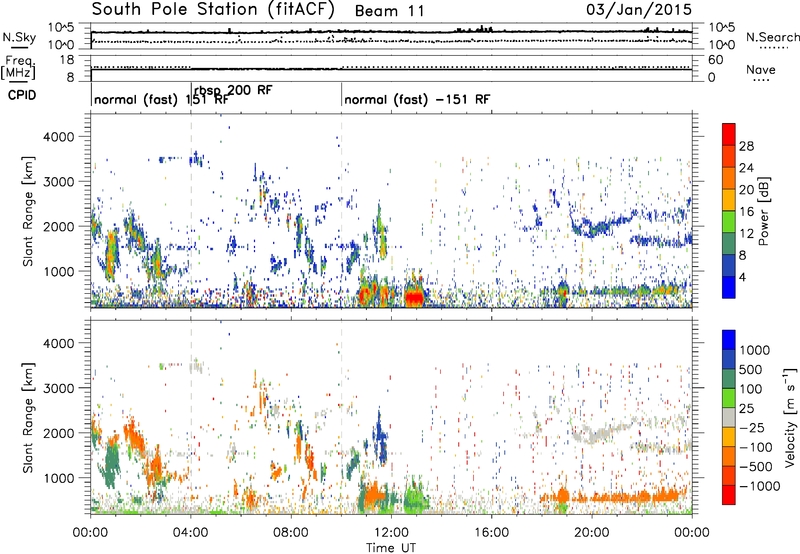Image resolution: width=800 pixels, height=554 pixels.
Task: Select the 08:00 time axis tick
Action: click(x=291, y=533)
